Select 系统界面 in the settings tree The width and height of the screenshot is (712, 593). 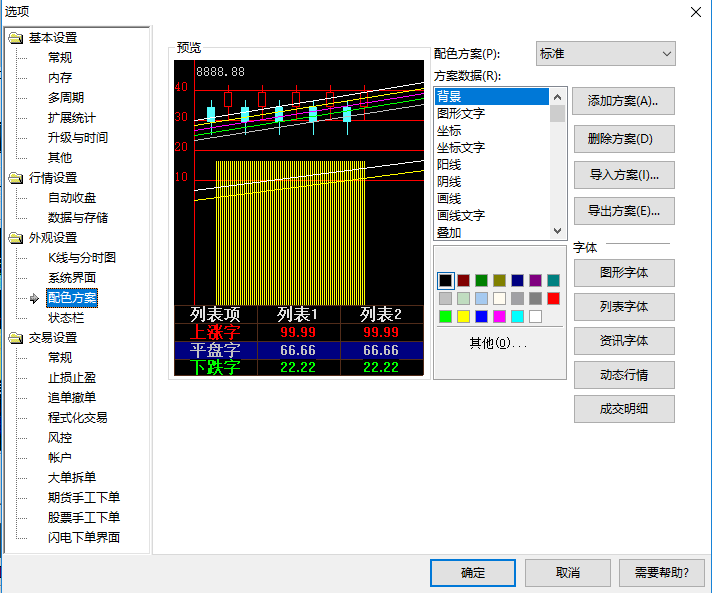point(72,277)
